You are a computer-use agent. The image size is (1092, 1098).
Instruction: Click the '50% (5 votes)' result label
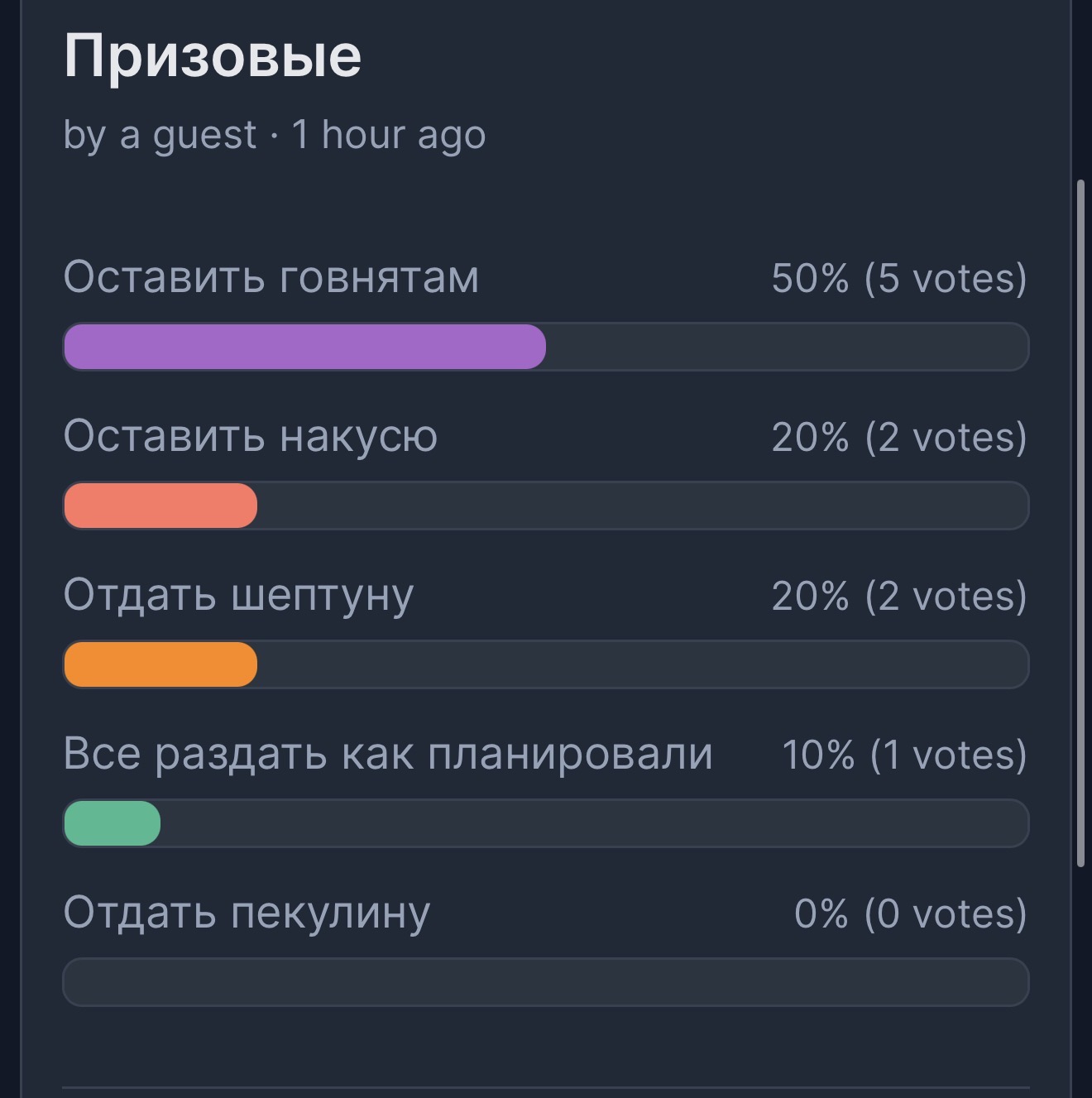pyautogui.click(x=899, y=279)
